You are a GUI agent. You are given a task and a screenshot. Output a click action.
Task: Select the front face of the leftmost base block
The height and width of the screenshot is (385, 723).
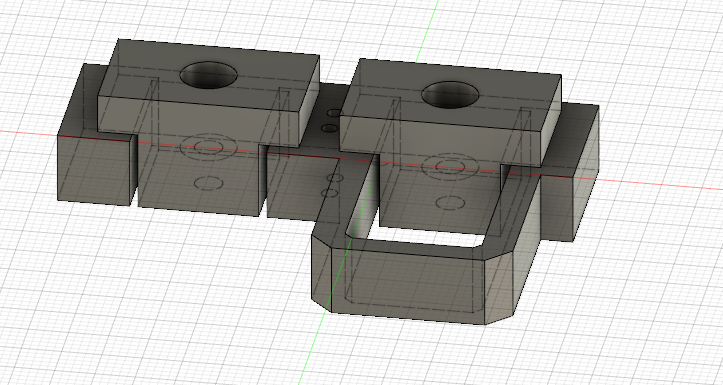pos(94,170)
